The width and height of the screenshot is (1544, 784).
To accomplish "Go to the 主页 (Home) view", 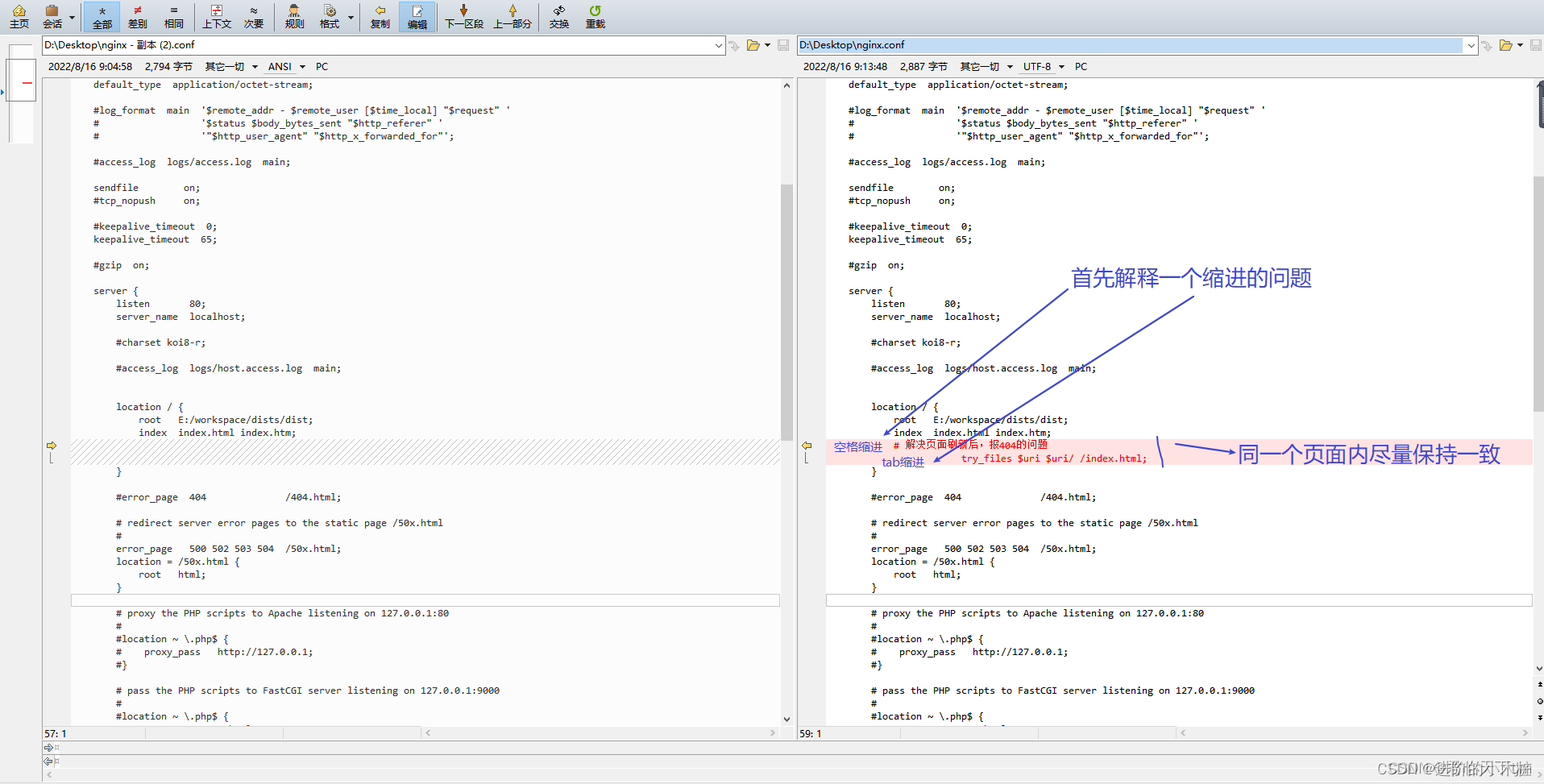I will pos(19,16).
